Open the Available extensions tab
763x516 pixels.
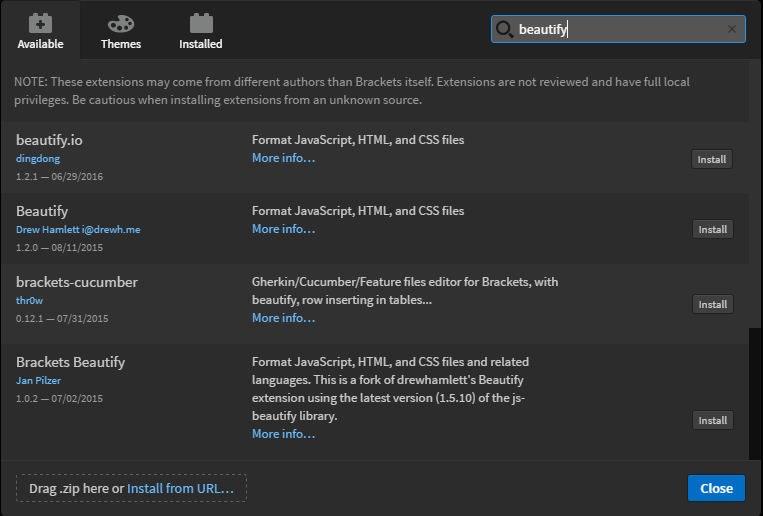[x=40, y=30]
